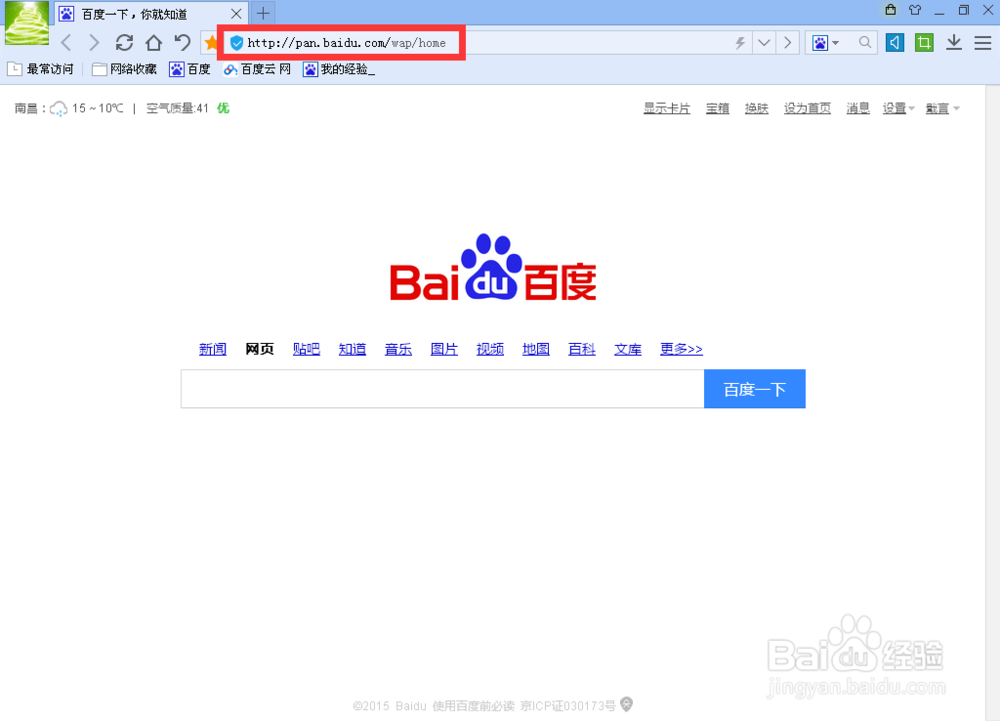
Task: Click the 南昌 weather forecast
Action: click(x=69, y=108)
